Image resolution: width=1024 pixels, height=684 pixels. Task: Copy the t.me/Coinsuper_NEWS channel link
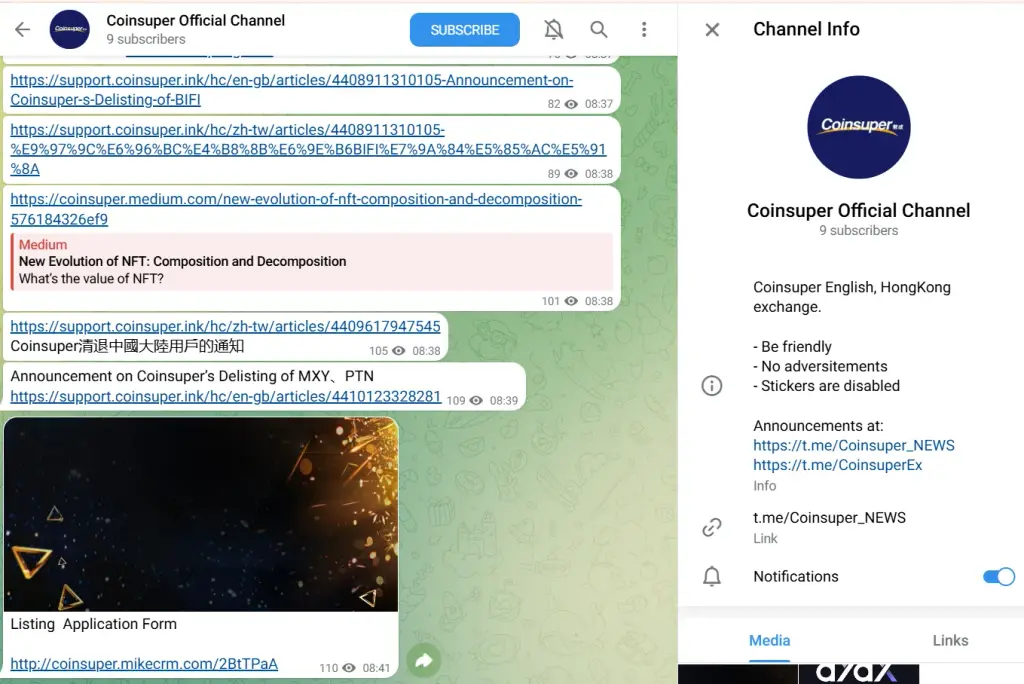tap(829, 518)
